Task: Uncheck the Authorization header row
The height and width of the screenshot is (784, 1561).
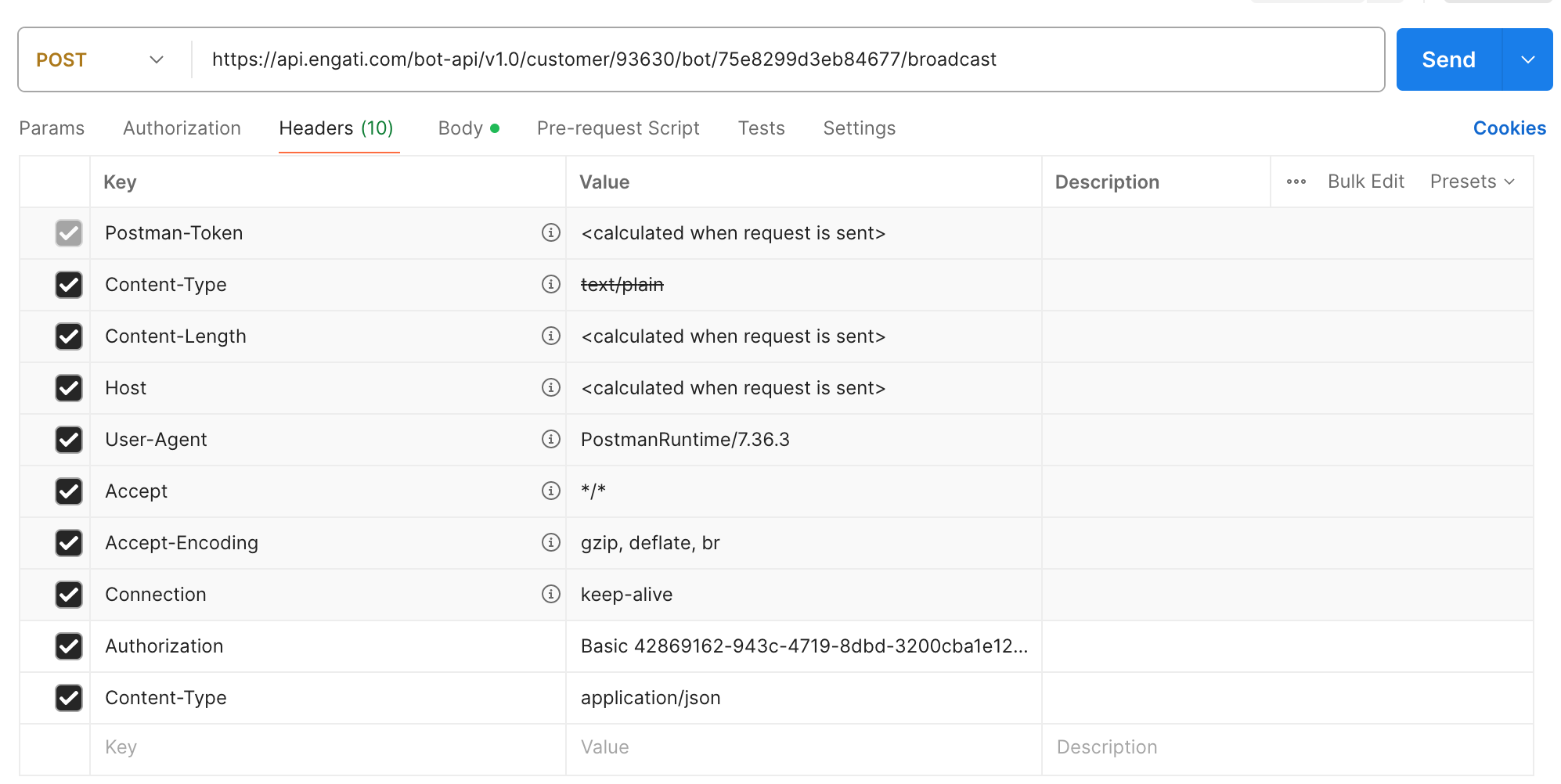Action: click(69, 646)
